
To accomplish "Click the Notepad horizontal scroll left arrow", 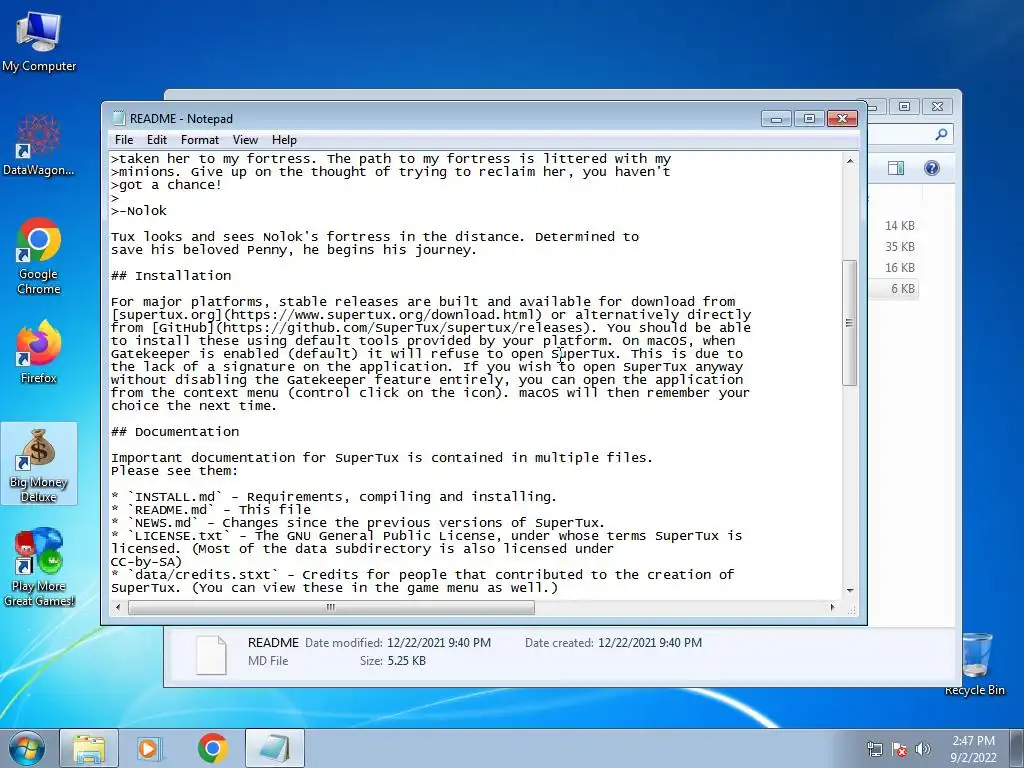I will pyautogui.click(x=118, y=607).
